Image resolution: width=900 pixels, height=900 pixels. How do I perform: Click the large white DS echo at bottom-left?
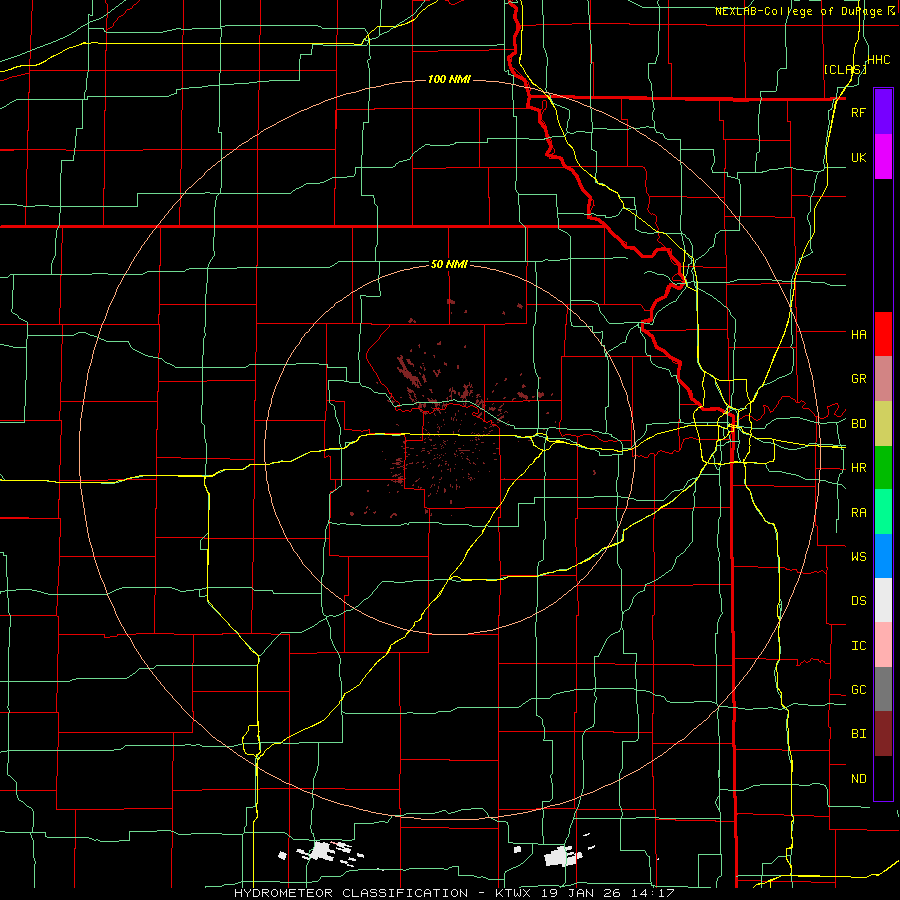(323, 851)
